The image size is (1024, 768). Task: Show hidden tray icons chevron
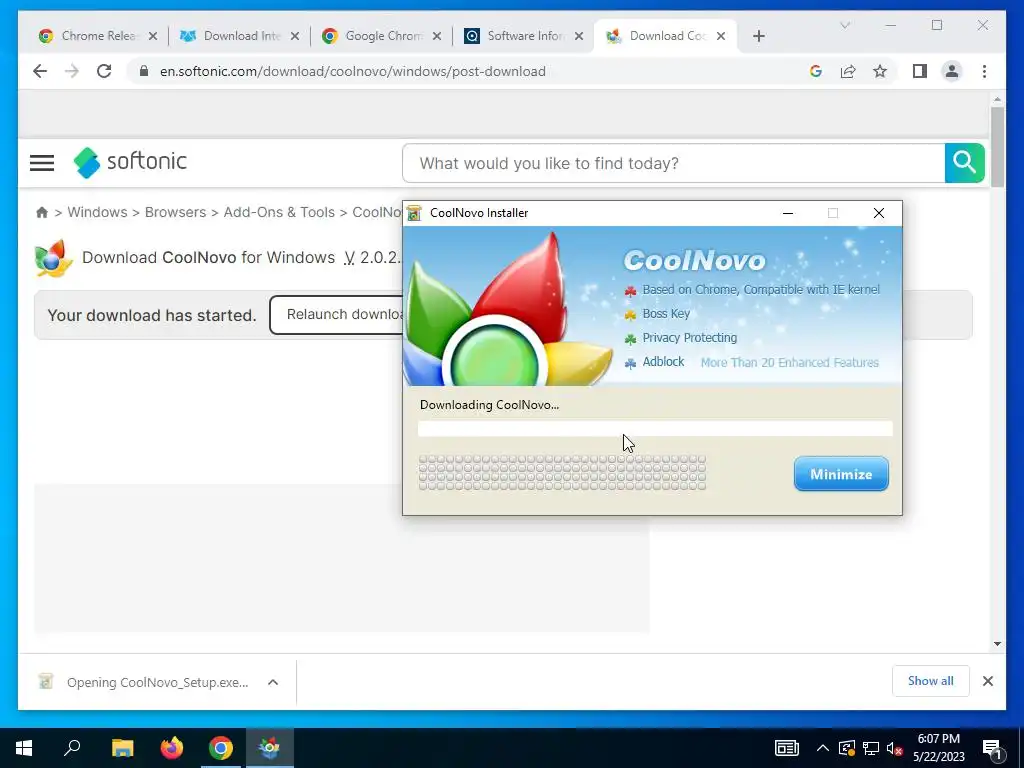pos(822,748)
